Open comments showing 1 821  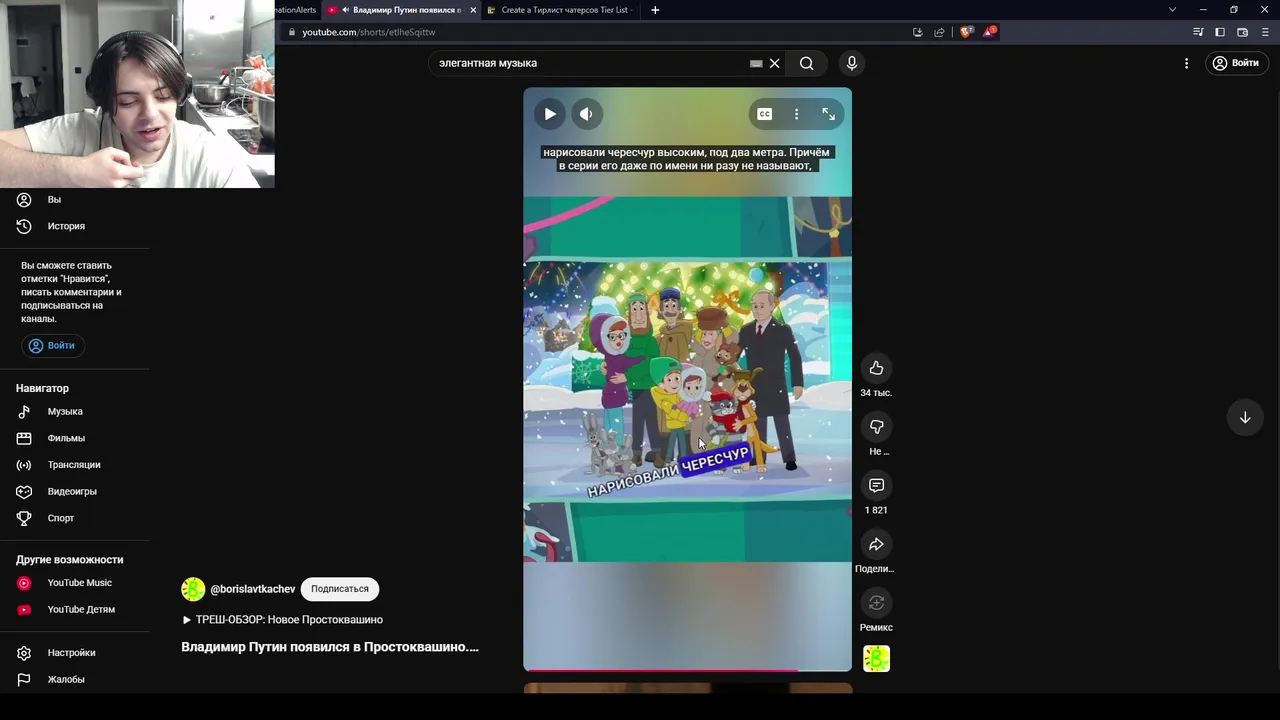(876, 486)
